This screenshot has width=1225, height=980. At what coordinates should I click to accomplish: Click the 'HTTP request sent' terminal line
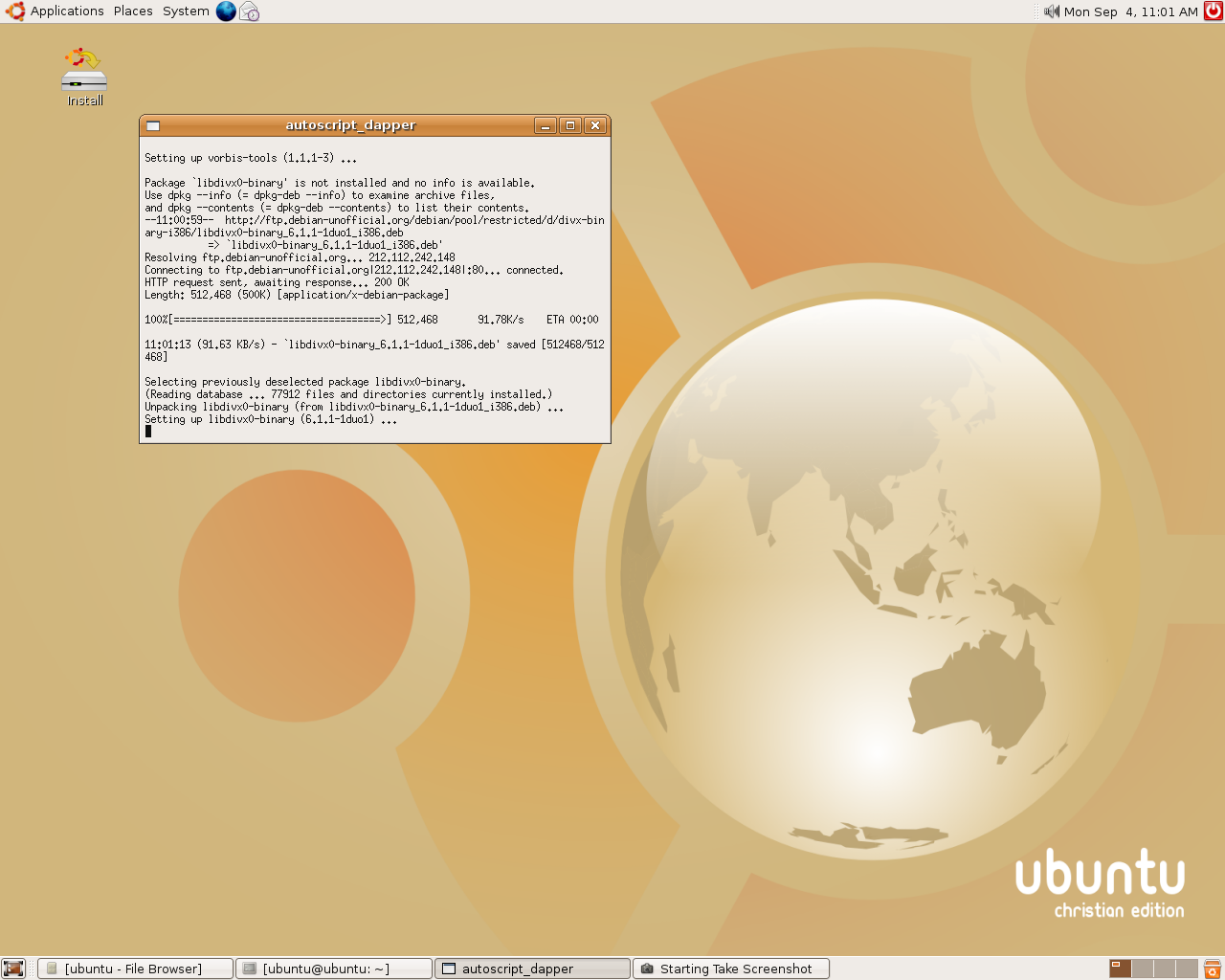pos(277,282)
